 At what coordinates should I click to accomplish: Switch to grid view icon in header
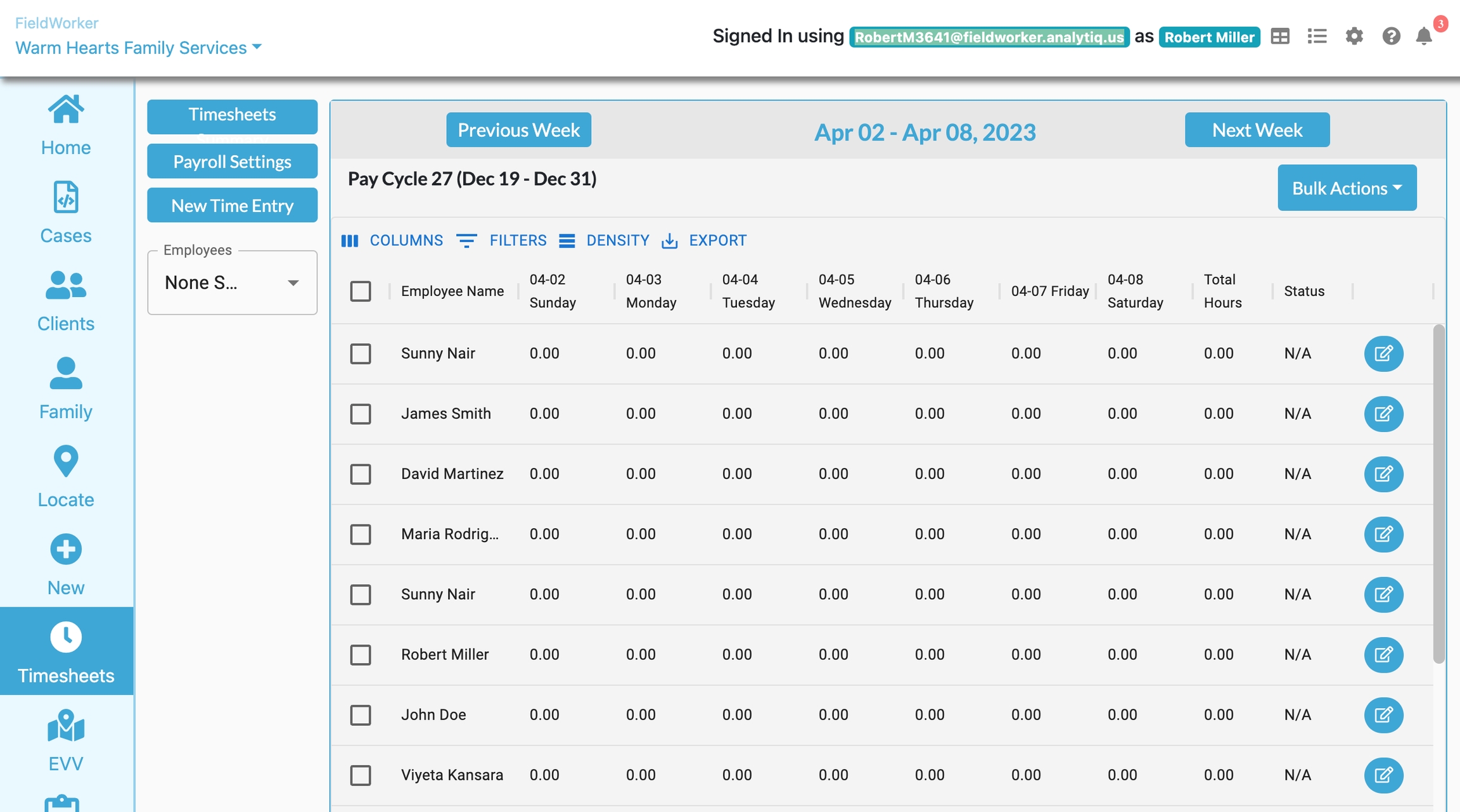[1280, 36]
